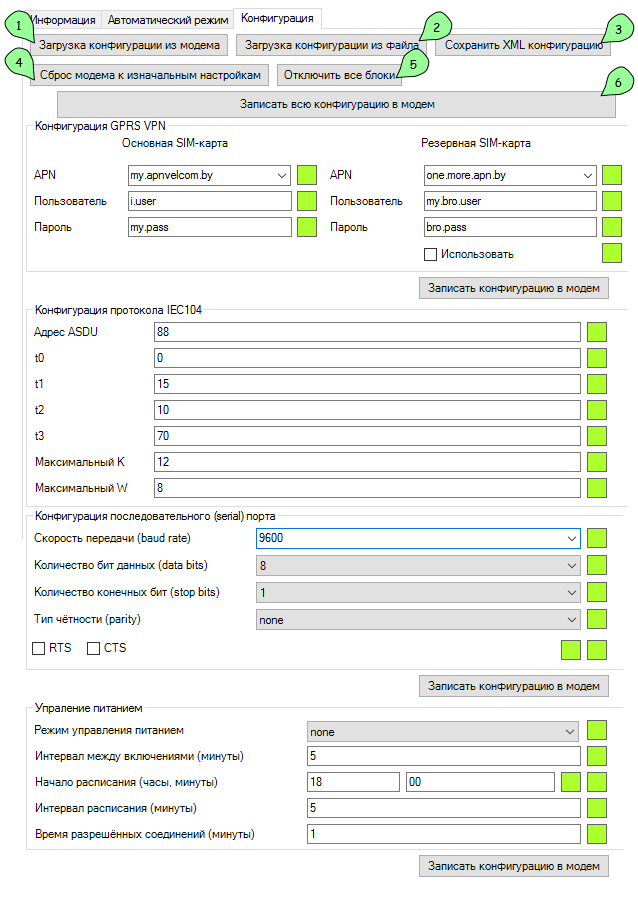The height and width of the screenshot is (918, 638).
Task: Click green square beside reserve SIM Пароль
Action: click(612, 227)
